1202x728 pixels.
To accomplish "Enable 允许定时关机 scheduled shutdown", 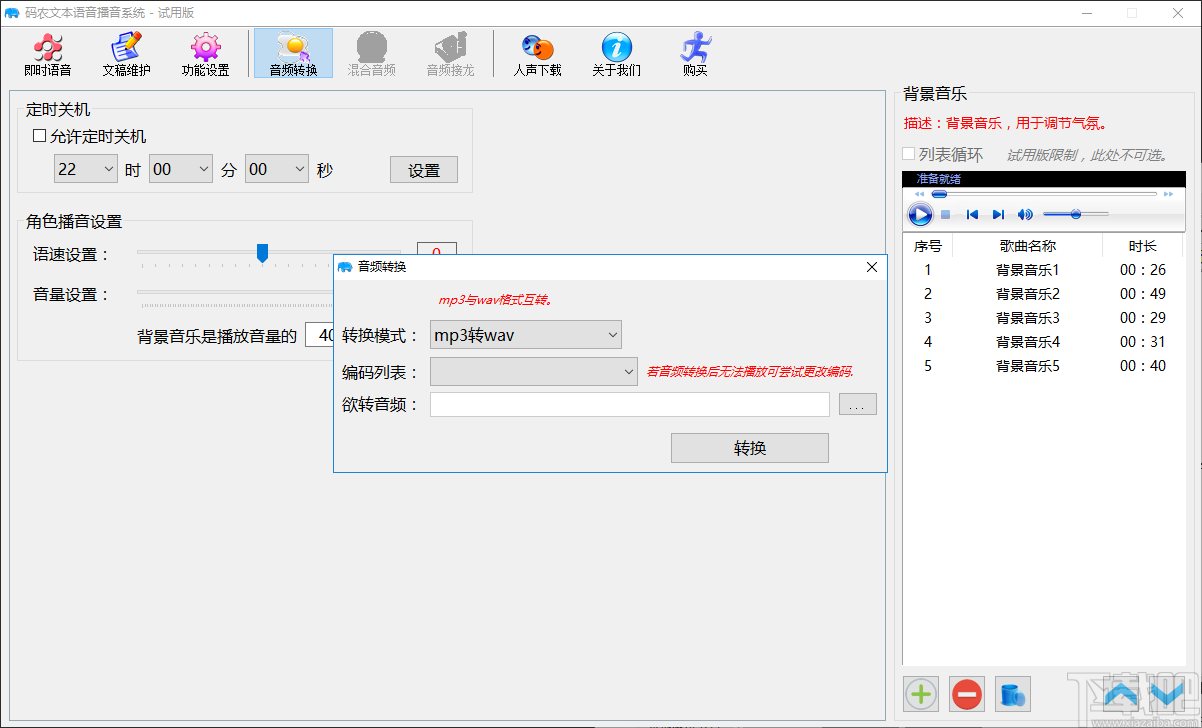I will tap(37, 136).
